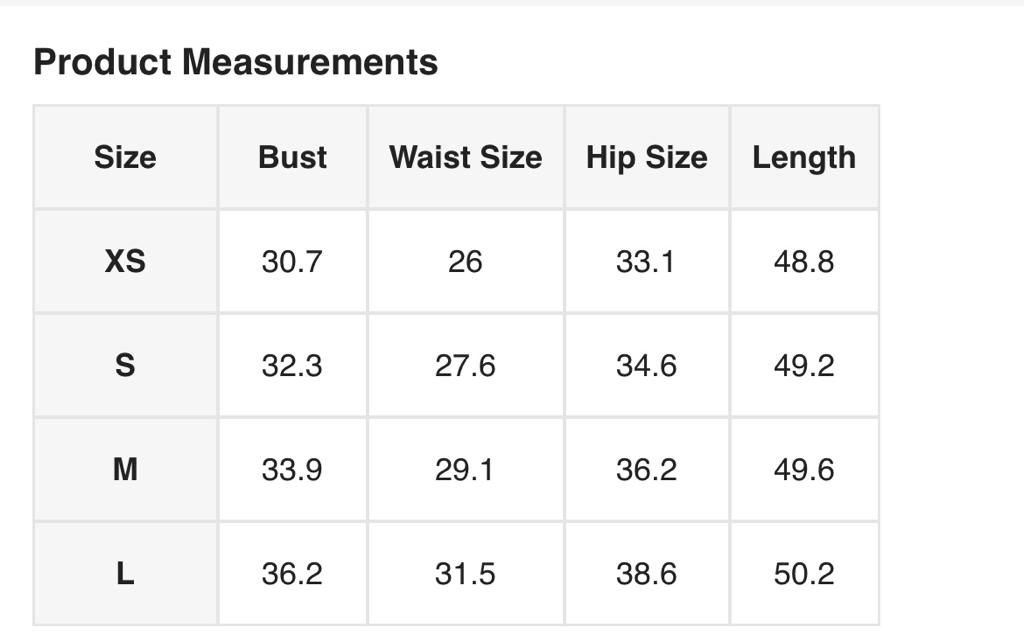
Task: Click the XS size row label
Action: tap(125, 261)
